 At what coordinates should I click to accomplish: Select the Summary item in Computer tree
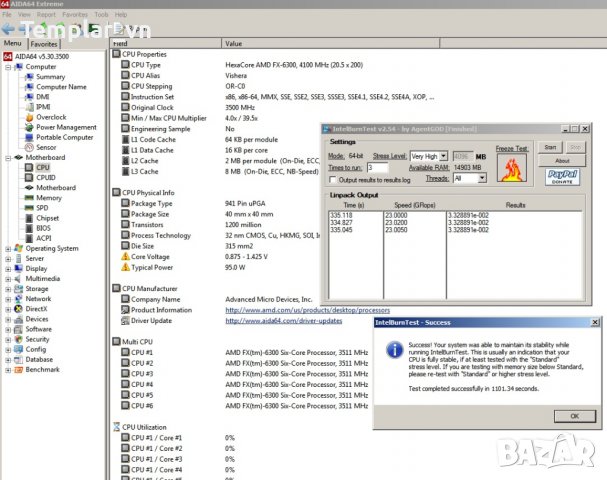[50, 77]
